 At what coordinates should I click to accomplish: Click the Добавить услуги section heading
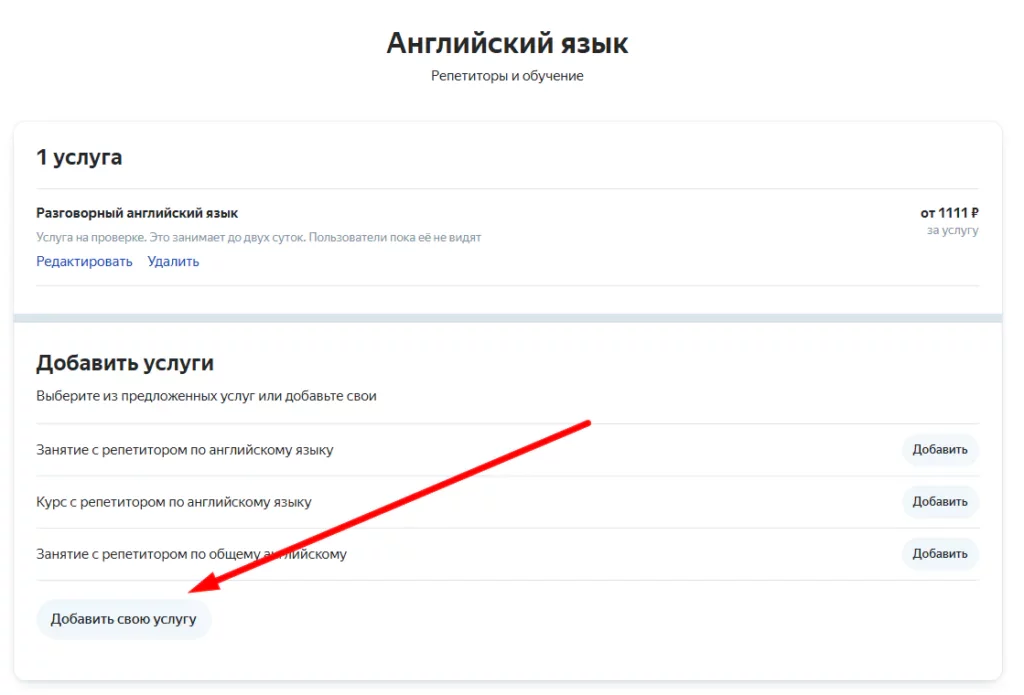[x=125, y=363]
